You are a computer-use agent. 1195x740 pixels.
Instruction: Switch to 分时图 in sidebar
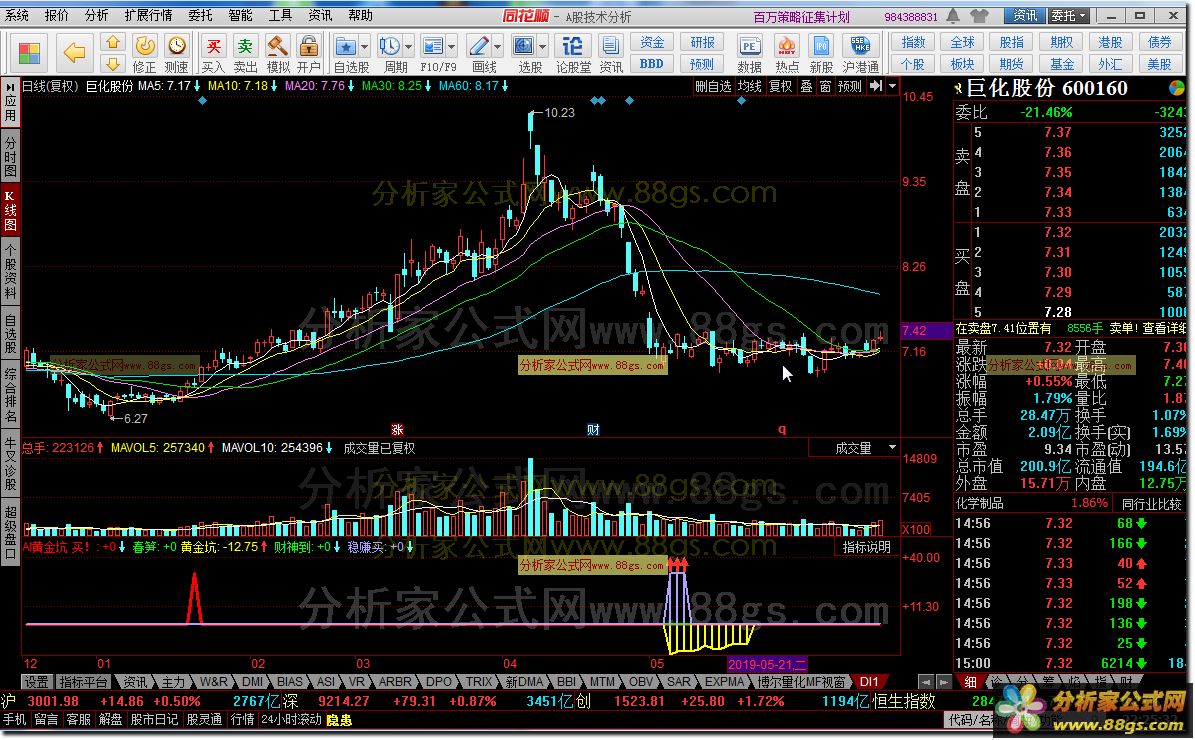pos(11,156)
